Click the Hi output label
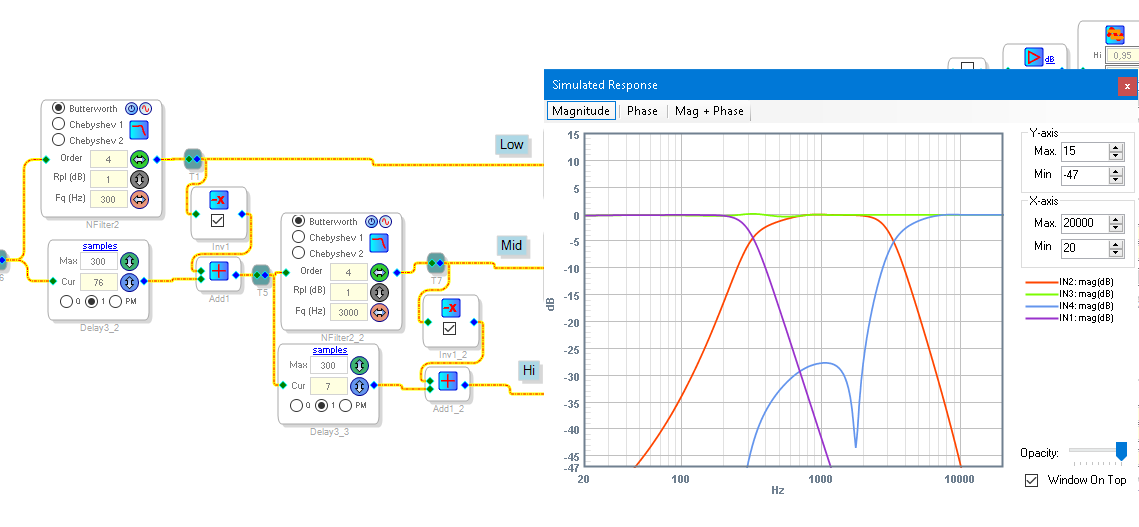This screenshot has height=527, width=1139. (530, 371)
